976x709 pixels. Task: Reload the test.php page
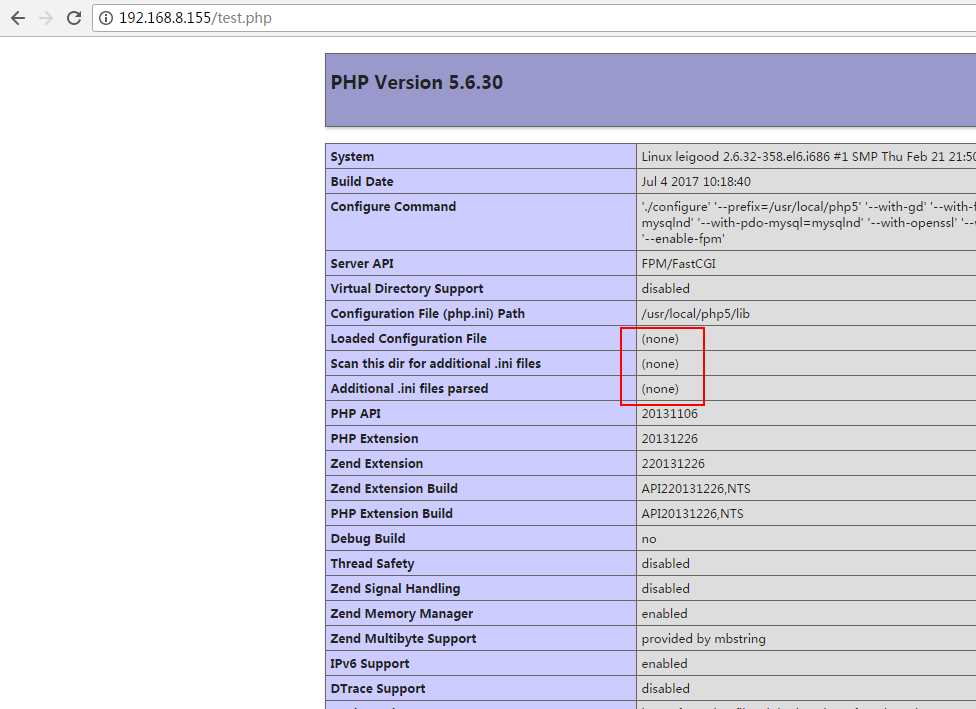pyautogui.click(x=74, y=18)
